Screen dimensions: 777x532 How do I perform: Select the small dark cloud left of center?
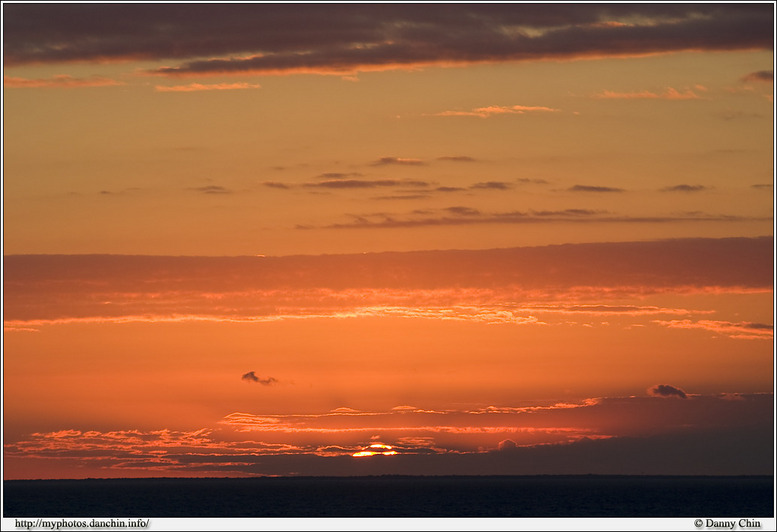click(x=257, y=378)
